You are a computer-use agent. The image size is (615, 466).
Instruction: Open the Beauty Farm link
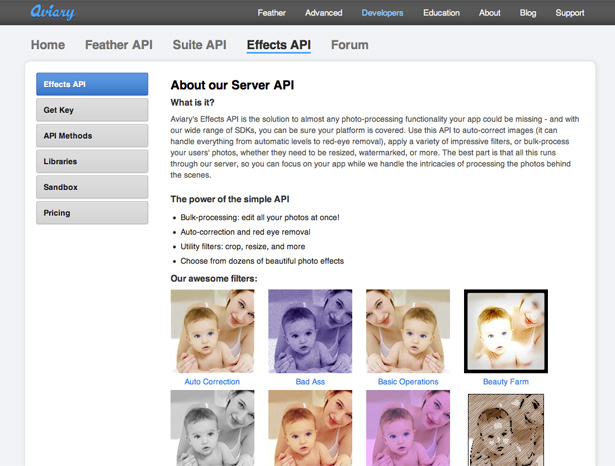click(x=506, y=382)
